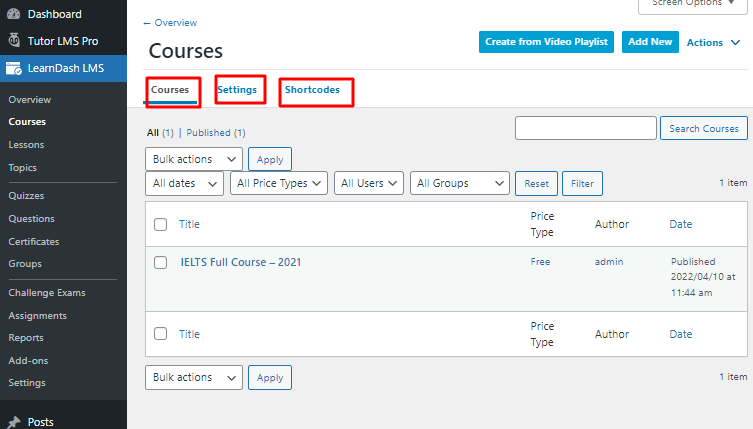
Task: Tick the select-all checkbox in the table header
Action: click(x=160, y=224)
